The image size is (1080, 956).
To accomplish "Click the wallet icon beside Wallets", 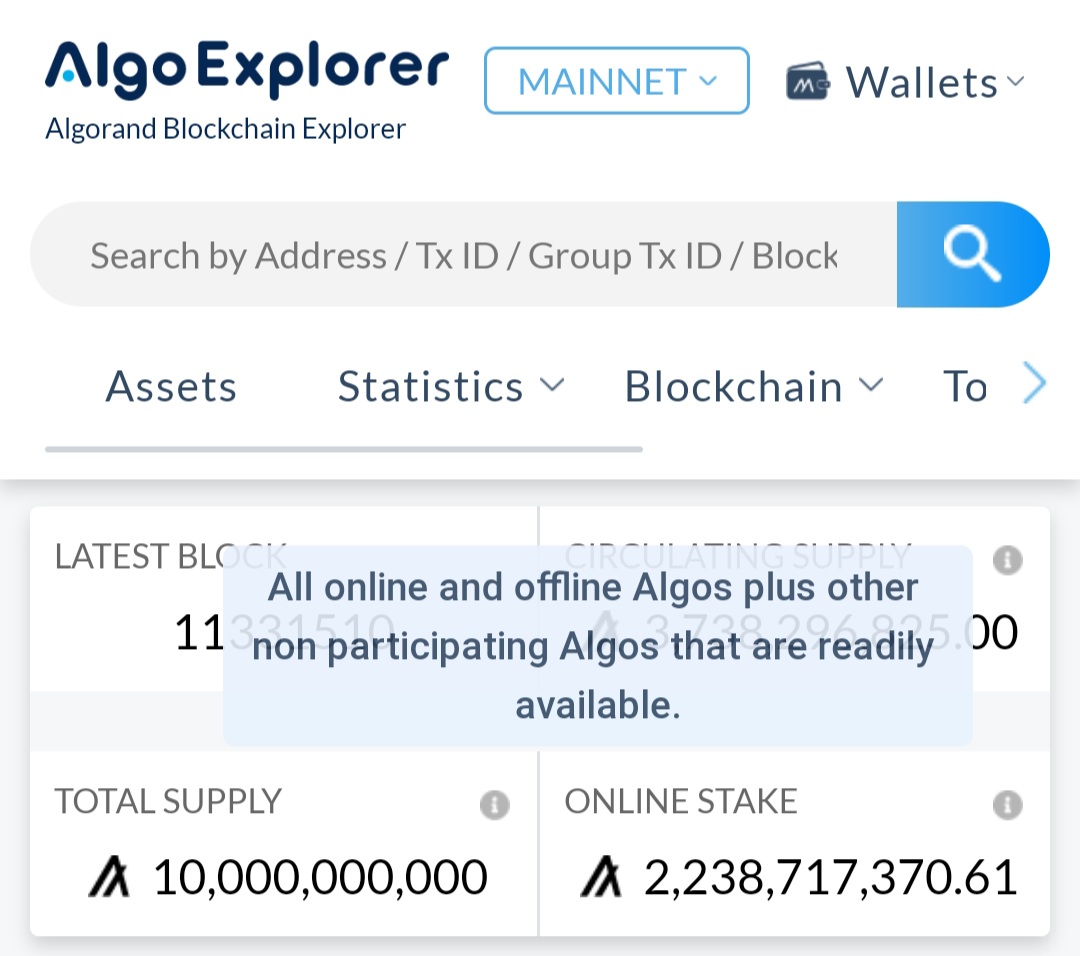I will point(808,81).
